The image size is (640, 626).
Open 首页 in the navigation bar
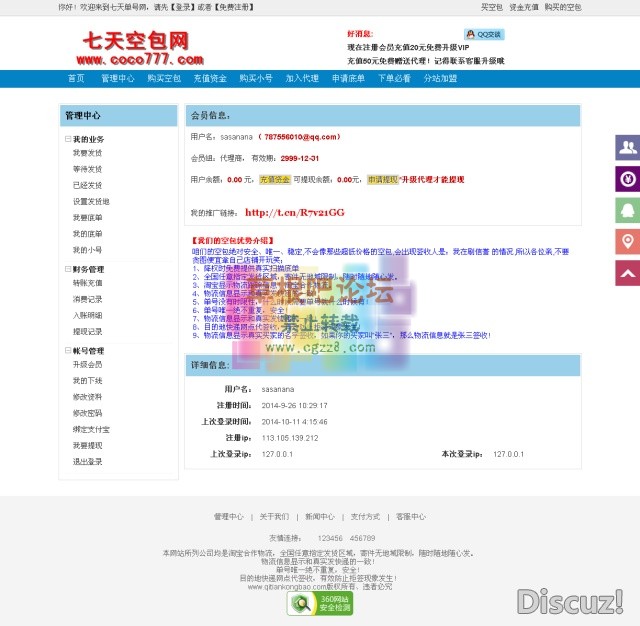76,78
